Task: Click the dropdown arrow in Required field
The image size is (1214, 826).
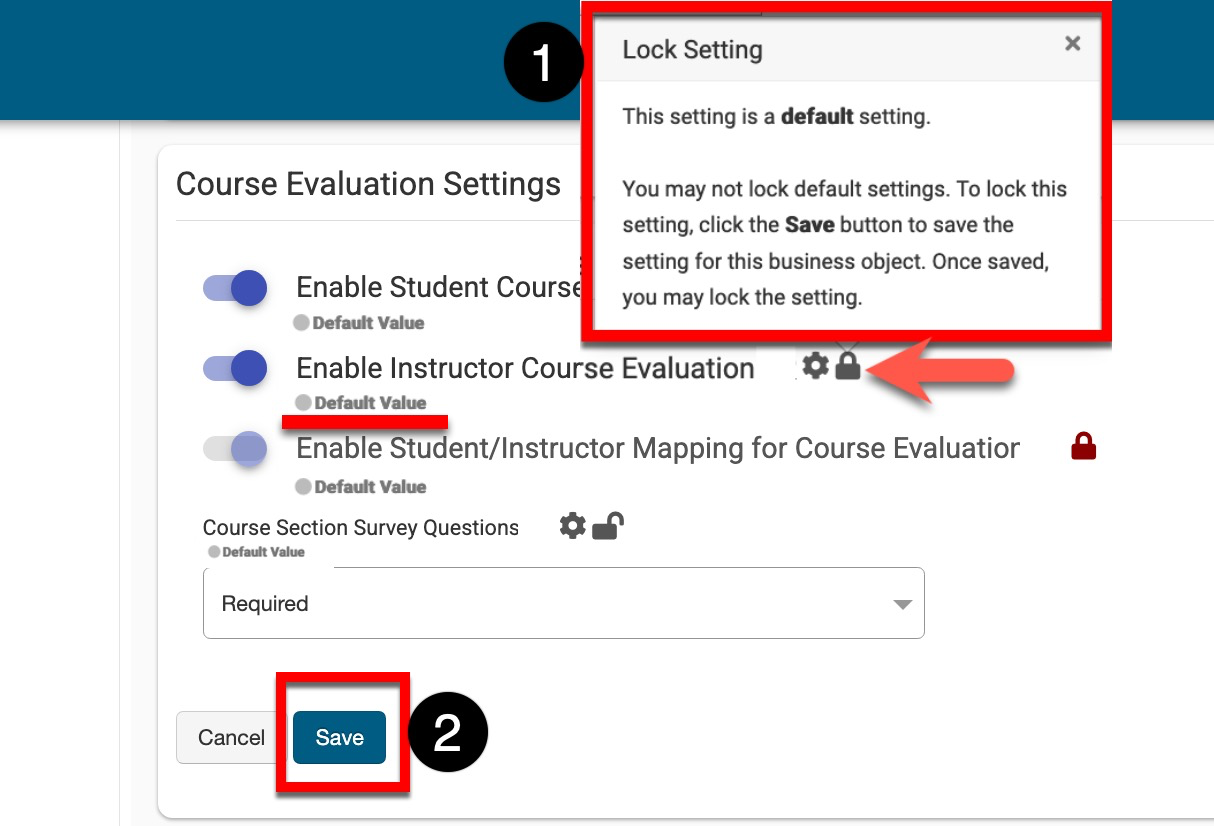Action: tap(902, 604)
